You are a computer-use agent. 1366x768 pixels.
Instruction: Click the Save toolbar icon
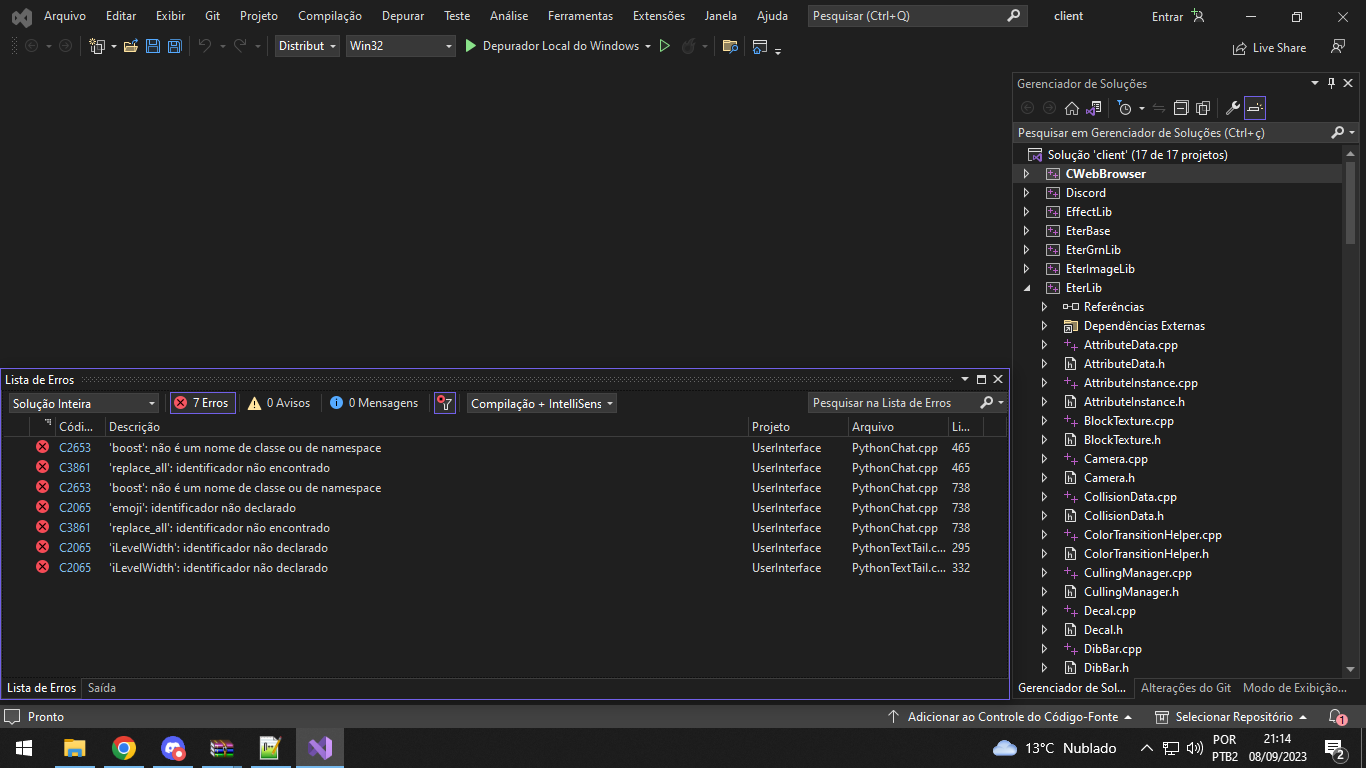point(152,46)
